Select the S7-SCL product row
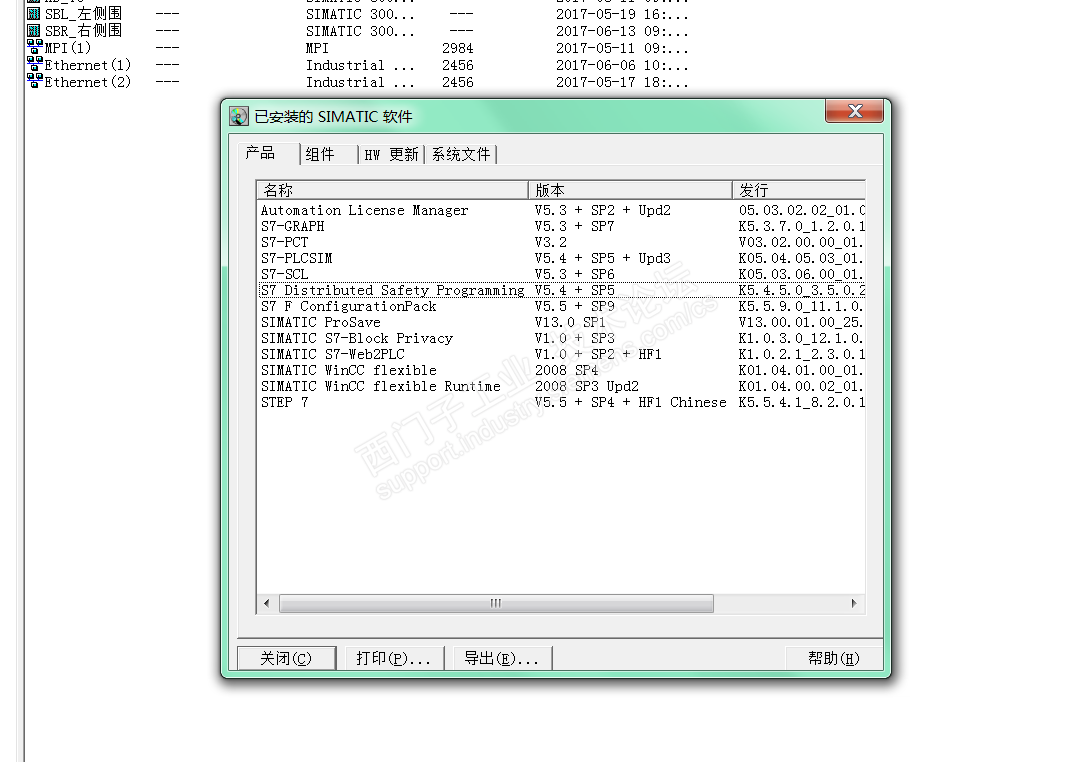Image resolution: width=1072 pixels, height=762 pixels. [x=561, y=275]
